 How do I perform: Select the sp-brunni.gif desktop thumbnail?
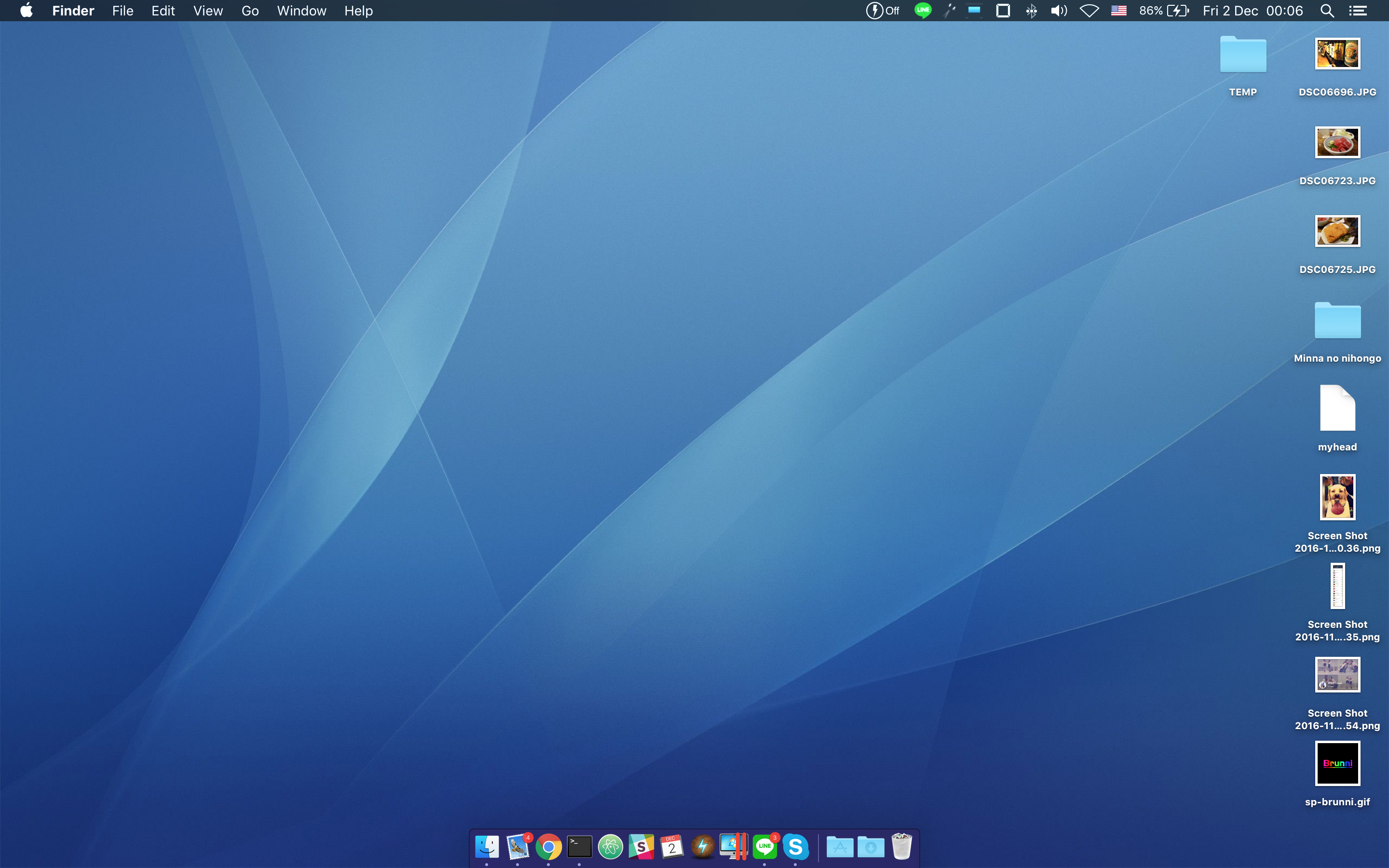point(1337,763)
